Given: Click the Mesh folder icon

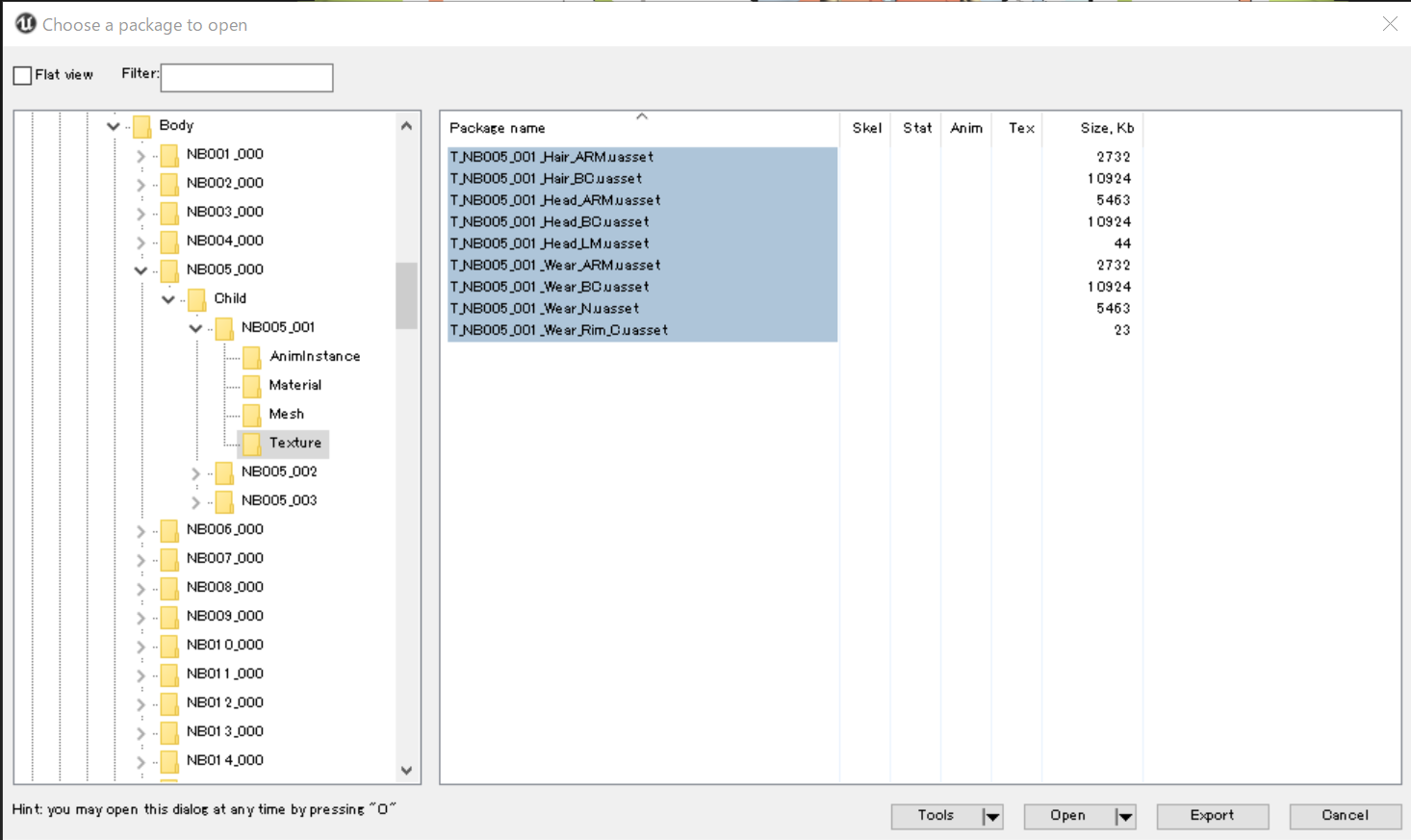Looking at the screenshot, I should pyautogui.click(x=252, y=415).
